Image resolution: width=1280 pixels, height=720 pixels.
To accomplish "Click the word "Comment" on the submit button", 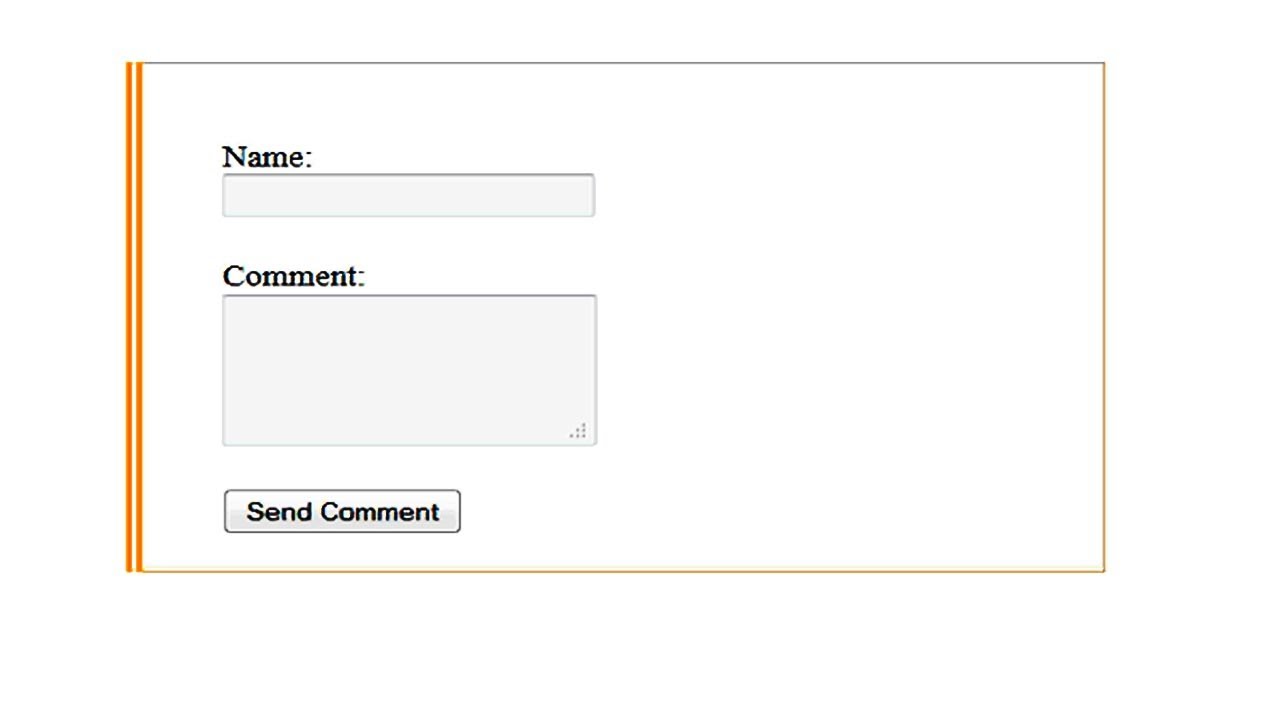I will tap(380, 512).
